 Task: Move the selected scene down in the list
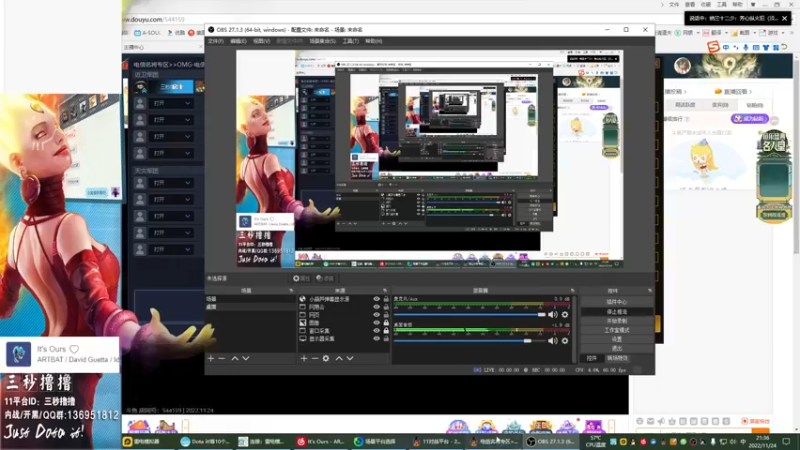[246, 359]
